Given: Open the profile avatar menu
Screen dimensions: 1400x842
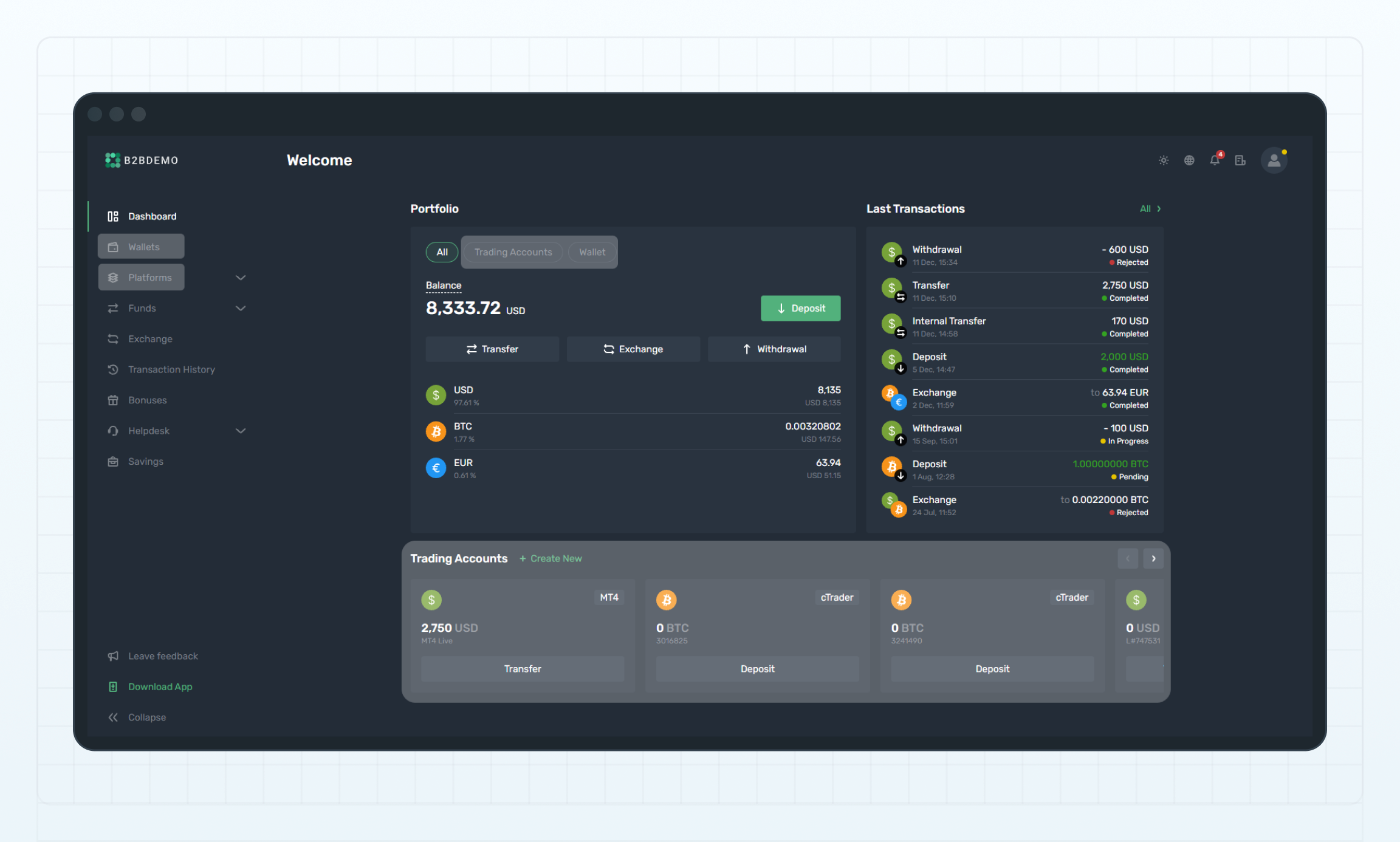Looking at the screenshot, I should pos(1274,160).
